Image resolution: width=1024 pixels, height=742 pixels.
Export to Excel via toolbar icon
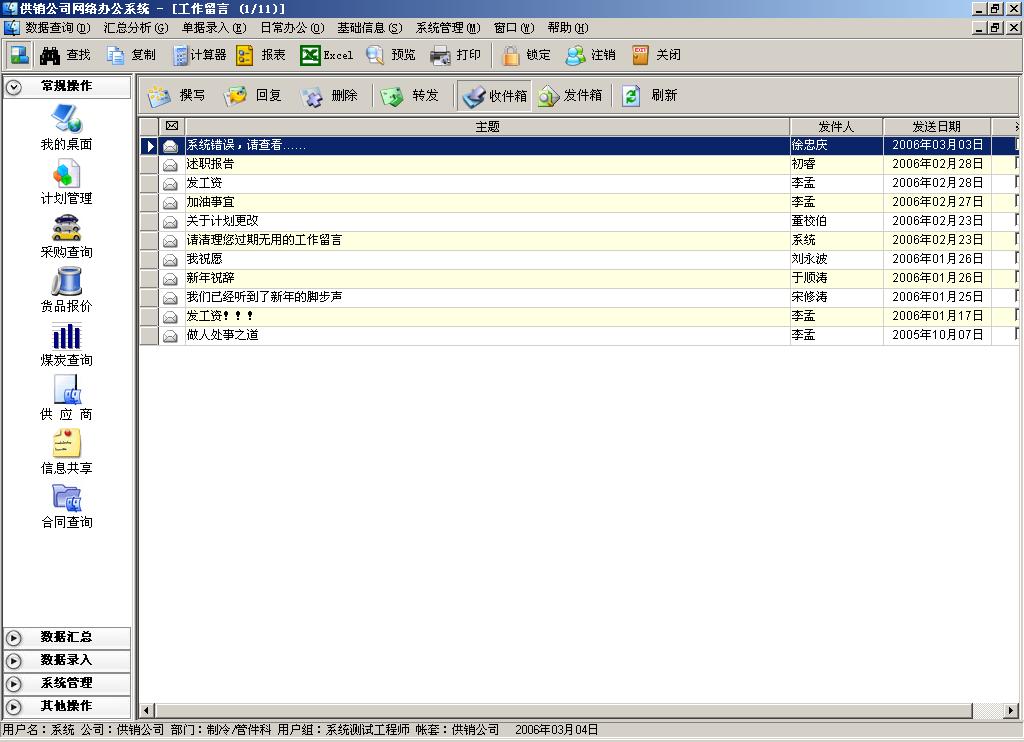[x=310, y=56]
